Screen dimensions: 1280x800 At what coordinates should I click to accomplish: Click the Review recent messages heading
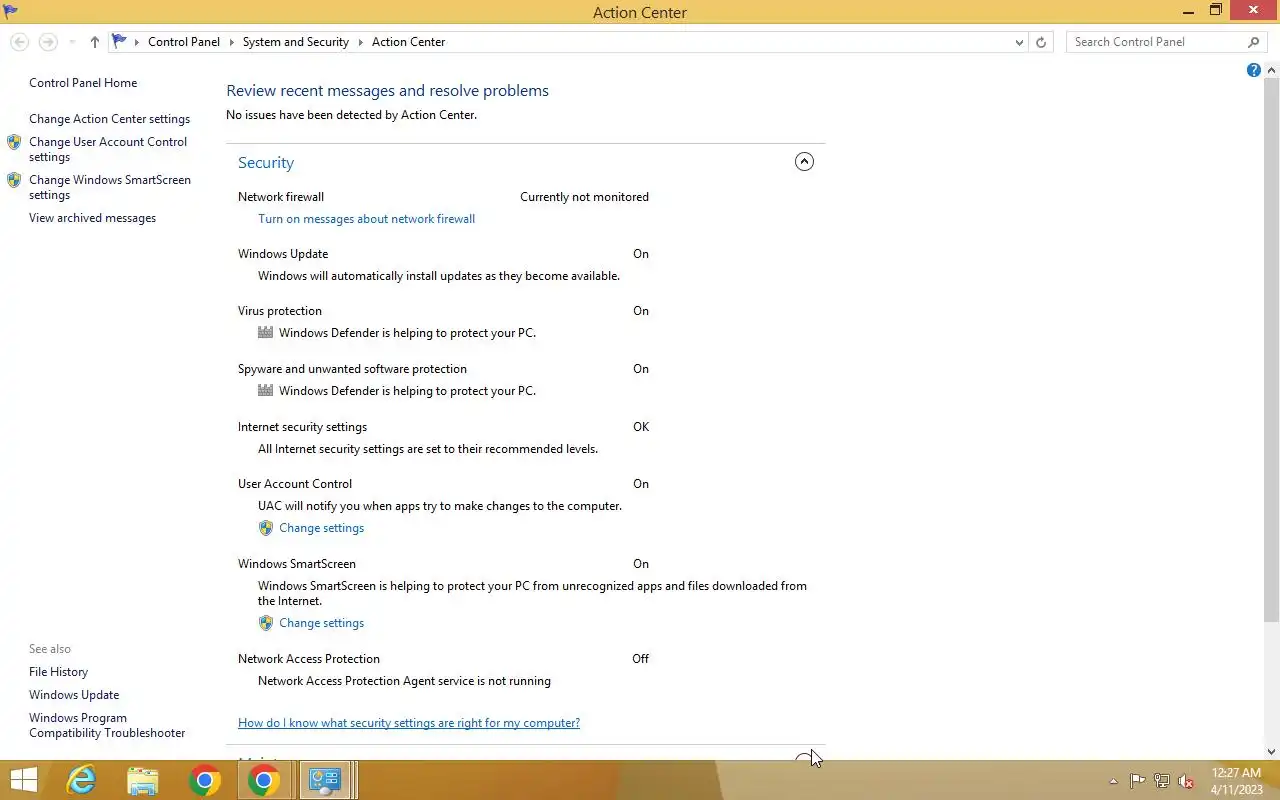pos(387,91)
